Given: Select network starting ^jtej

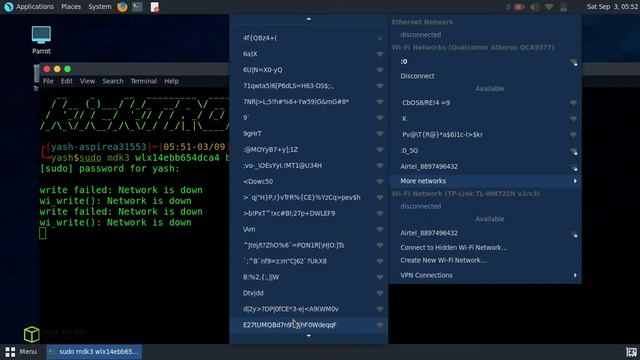Looking at the screenshot, I should click(x=309, y=245).
